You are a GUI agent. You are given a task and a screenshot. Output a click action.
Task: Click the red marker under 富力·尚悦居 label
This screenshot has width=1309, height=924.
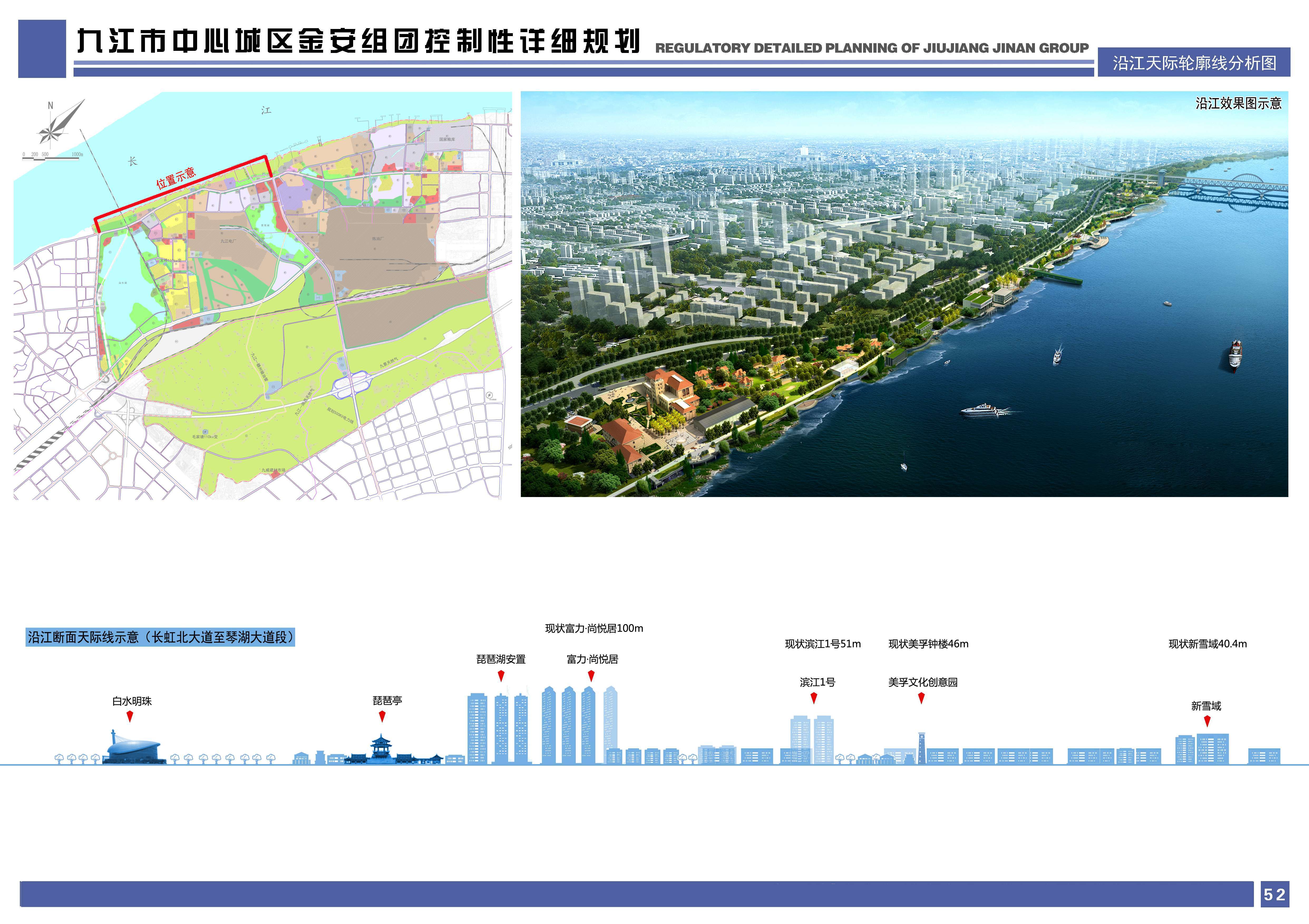(x=591, y=676)
